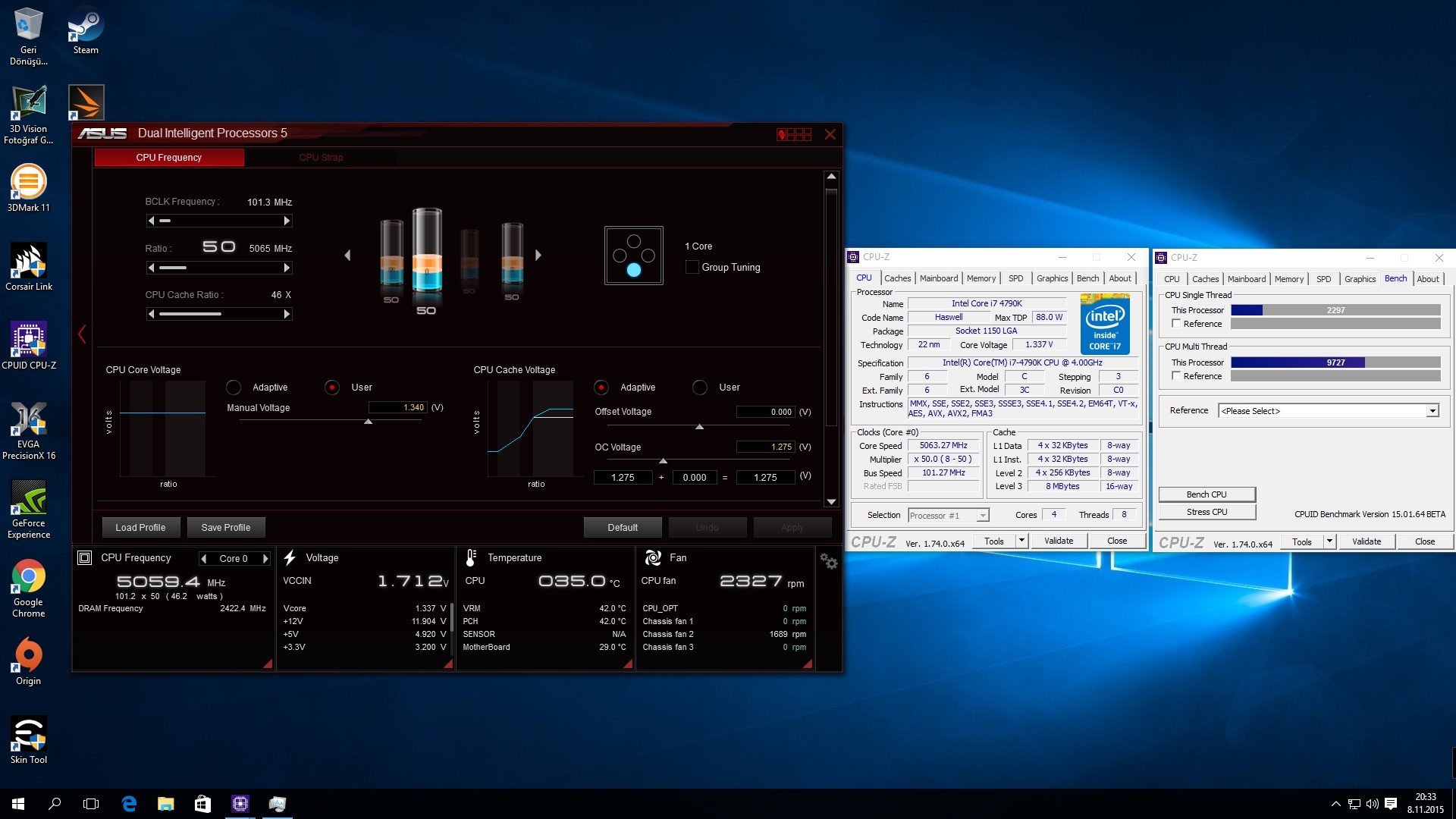This screenshot has width=1456, height=819.
Task: Select Adaptive for CPU Cache Voltage
Action: tap(601, 388)
